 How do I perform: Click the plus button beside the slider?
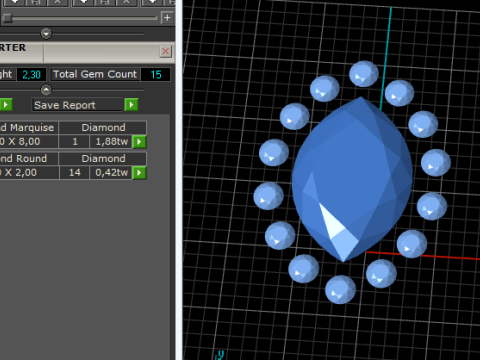pos(167,17)
